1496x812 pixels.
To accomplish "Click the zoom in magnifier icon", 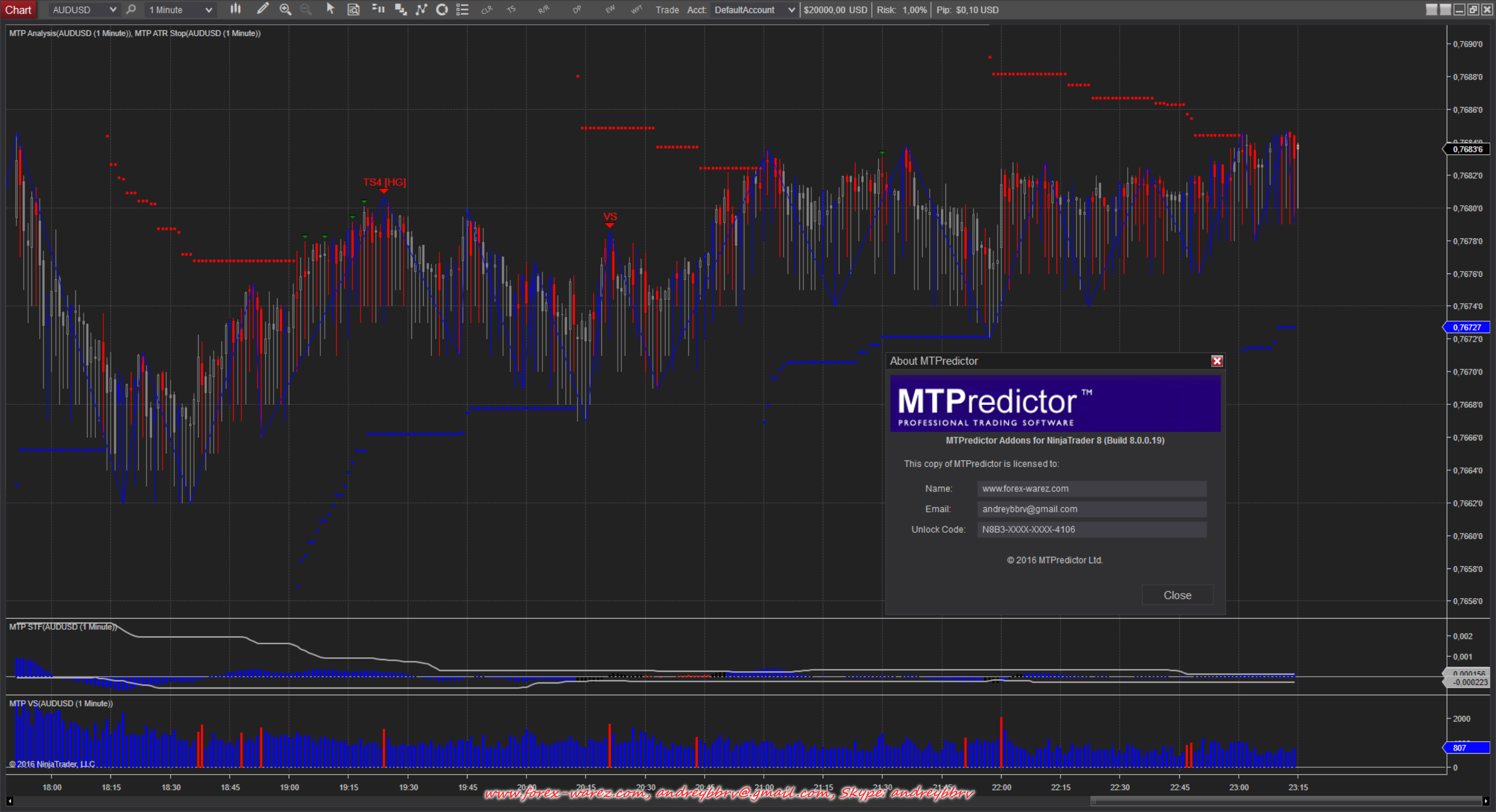I will pos(285,9).
